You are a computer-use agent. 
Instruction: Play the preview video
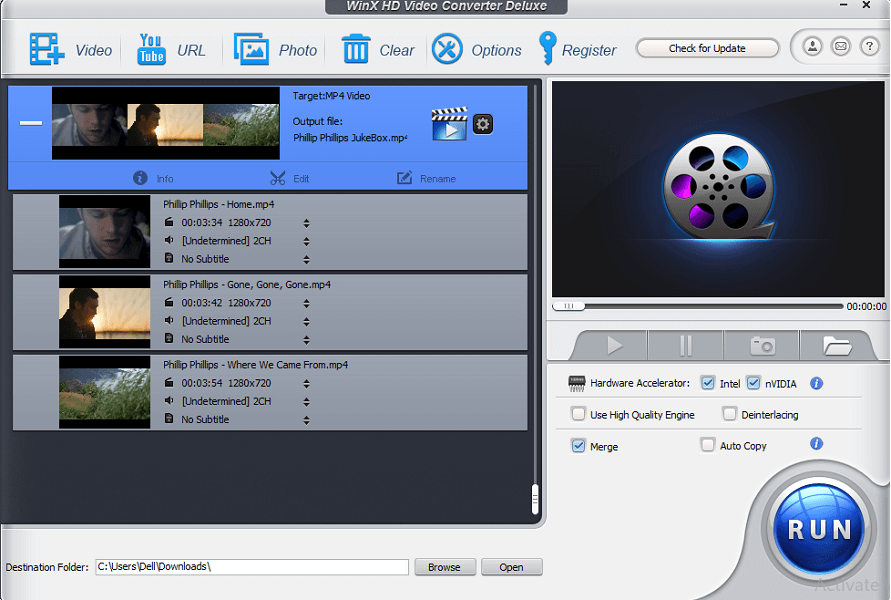pos(614,345)
